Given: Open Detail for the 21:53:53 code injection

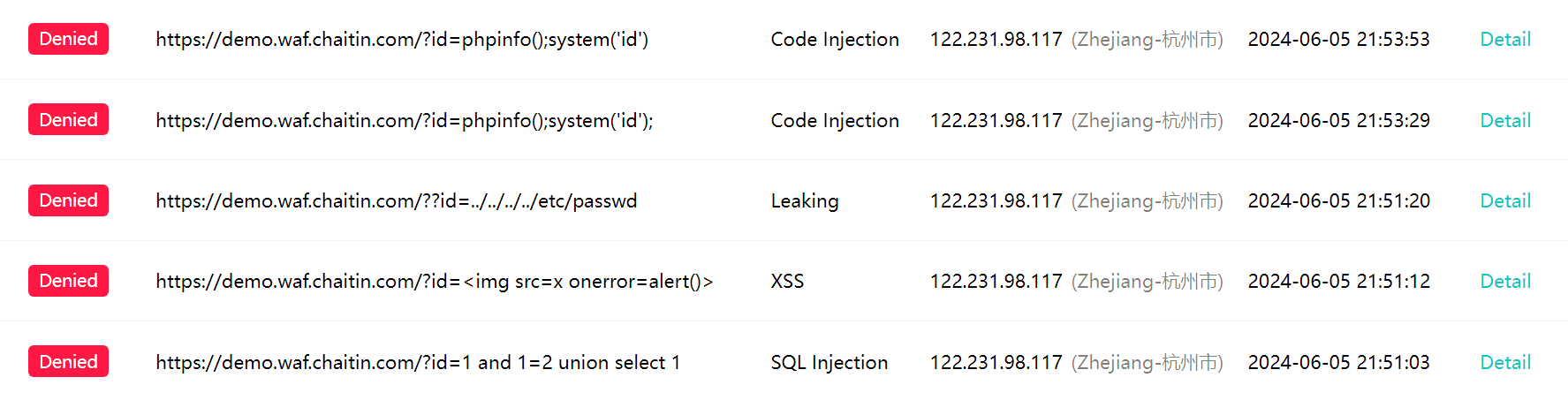Looking at the screenshot, I should click(x=1504, y=40).
